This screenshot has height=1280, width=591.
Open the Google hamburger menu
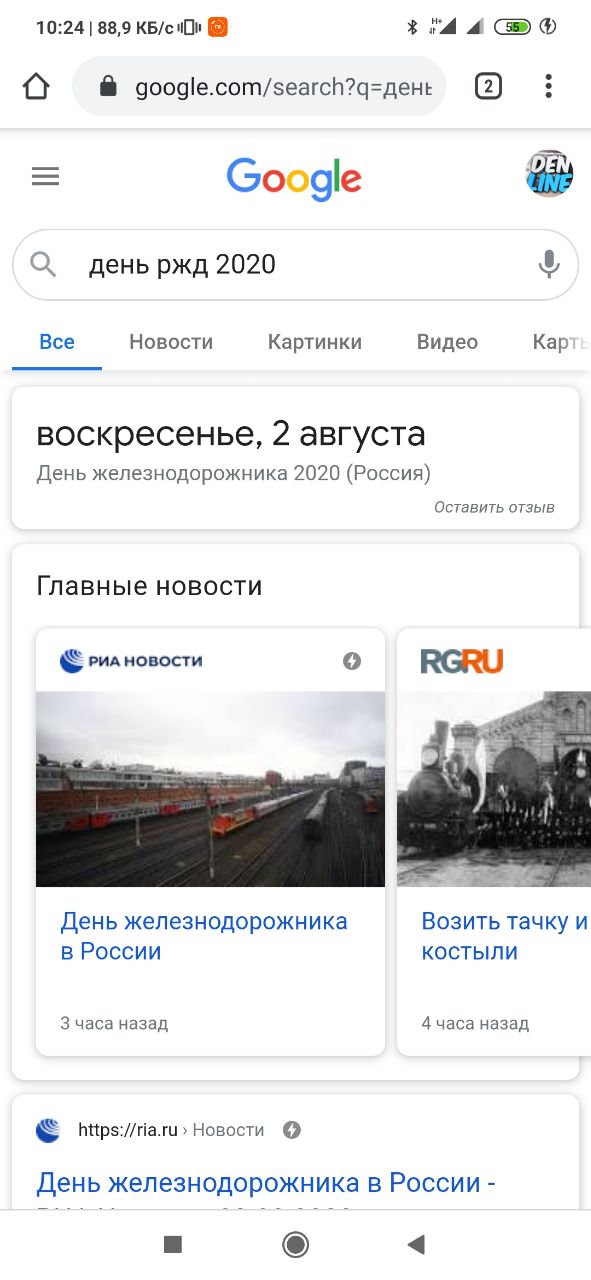46,177
